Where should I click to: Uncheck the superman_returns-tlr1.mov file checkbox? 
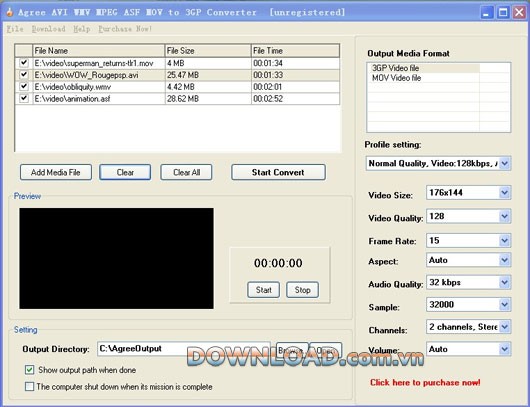[24, 63]
